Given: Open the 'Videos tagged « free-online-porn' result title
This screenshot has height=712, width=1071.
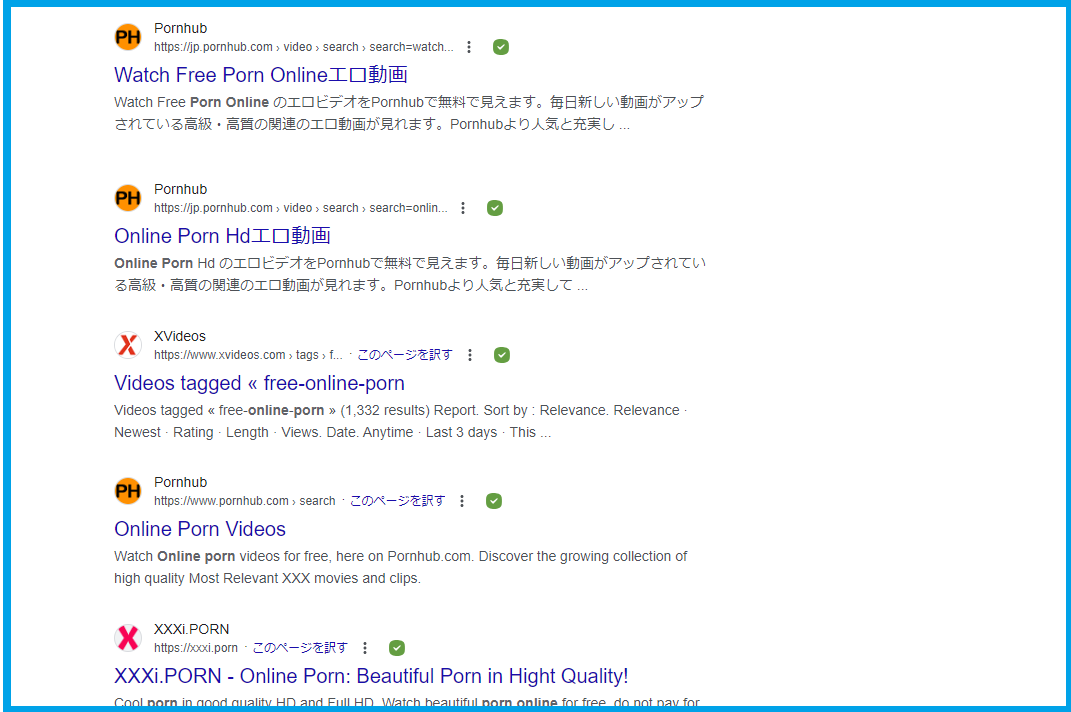Looking at the screenshot, I should [259, 383].
